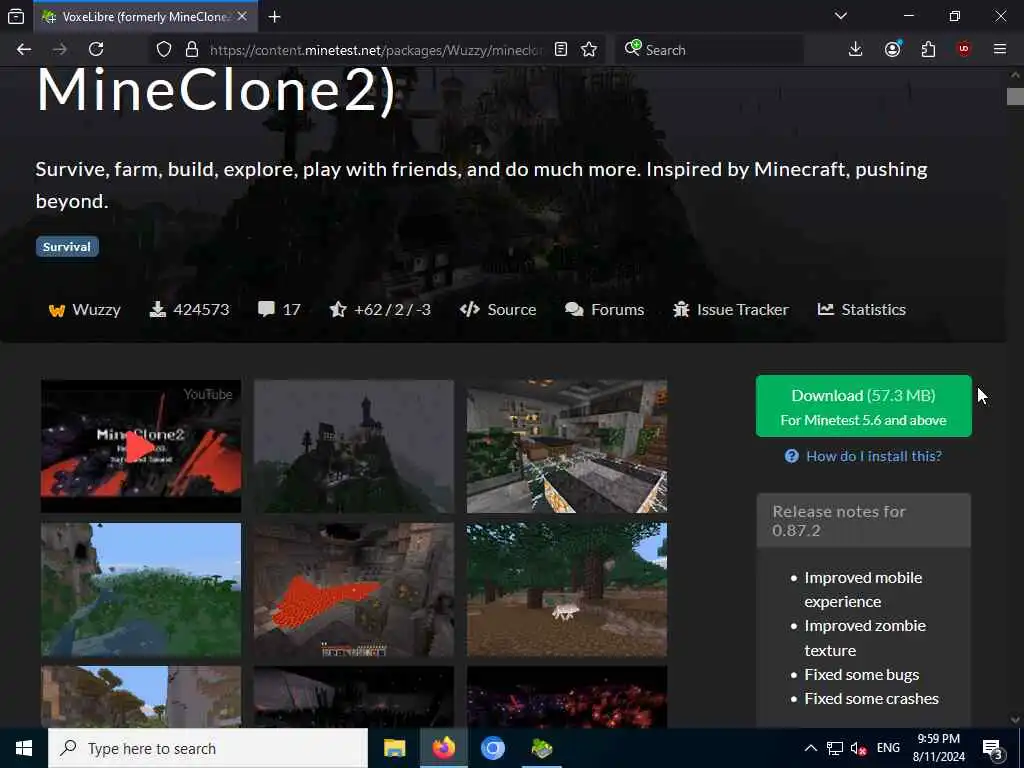Open the Minetest app in the taskbar
The height and width of the screenshot is (768, 1024).
[541, 748]
